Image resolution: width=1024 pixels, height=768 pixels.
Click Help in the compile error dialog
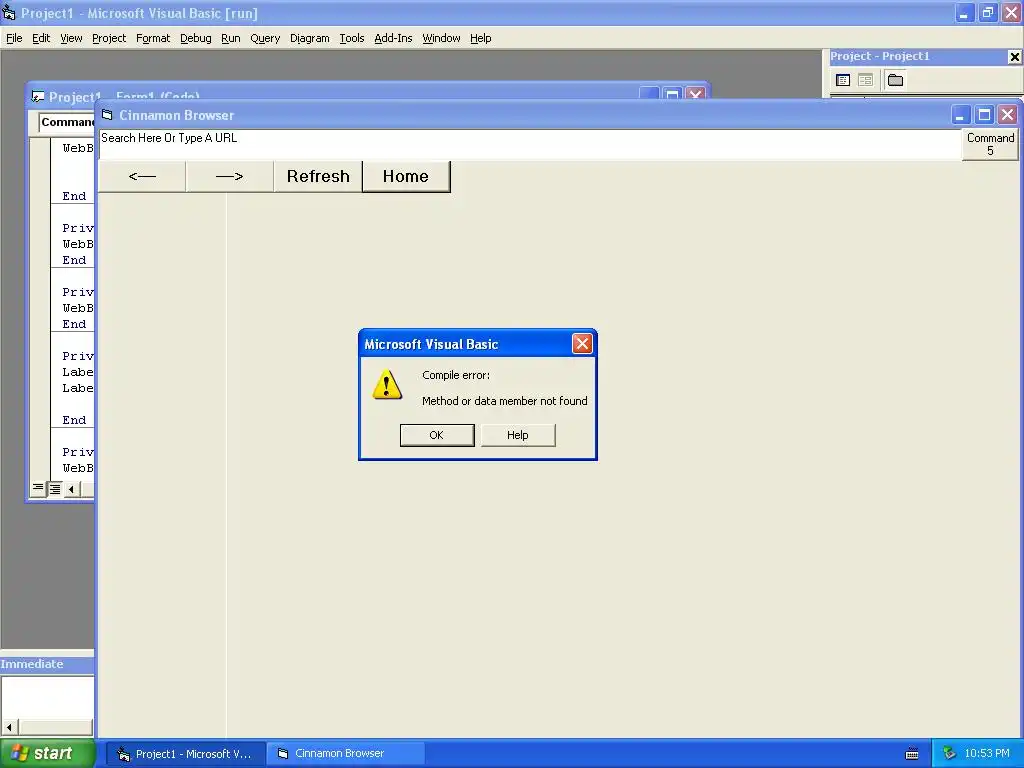pyautogui.click(x=518, y=435)
